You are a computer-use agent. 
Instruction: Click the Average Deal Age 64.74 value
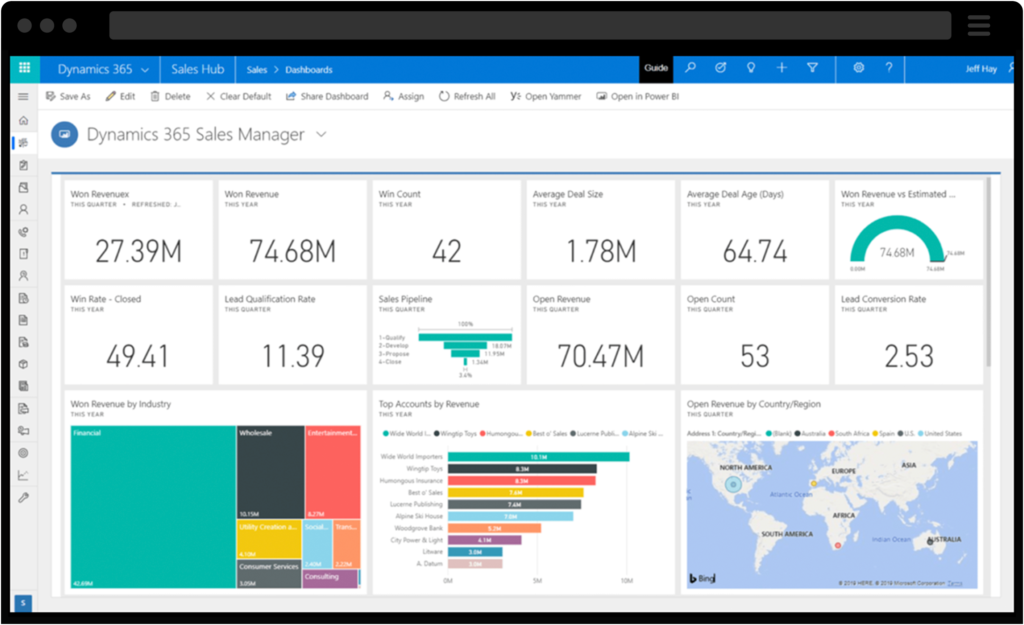[x=755, y=251]
